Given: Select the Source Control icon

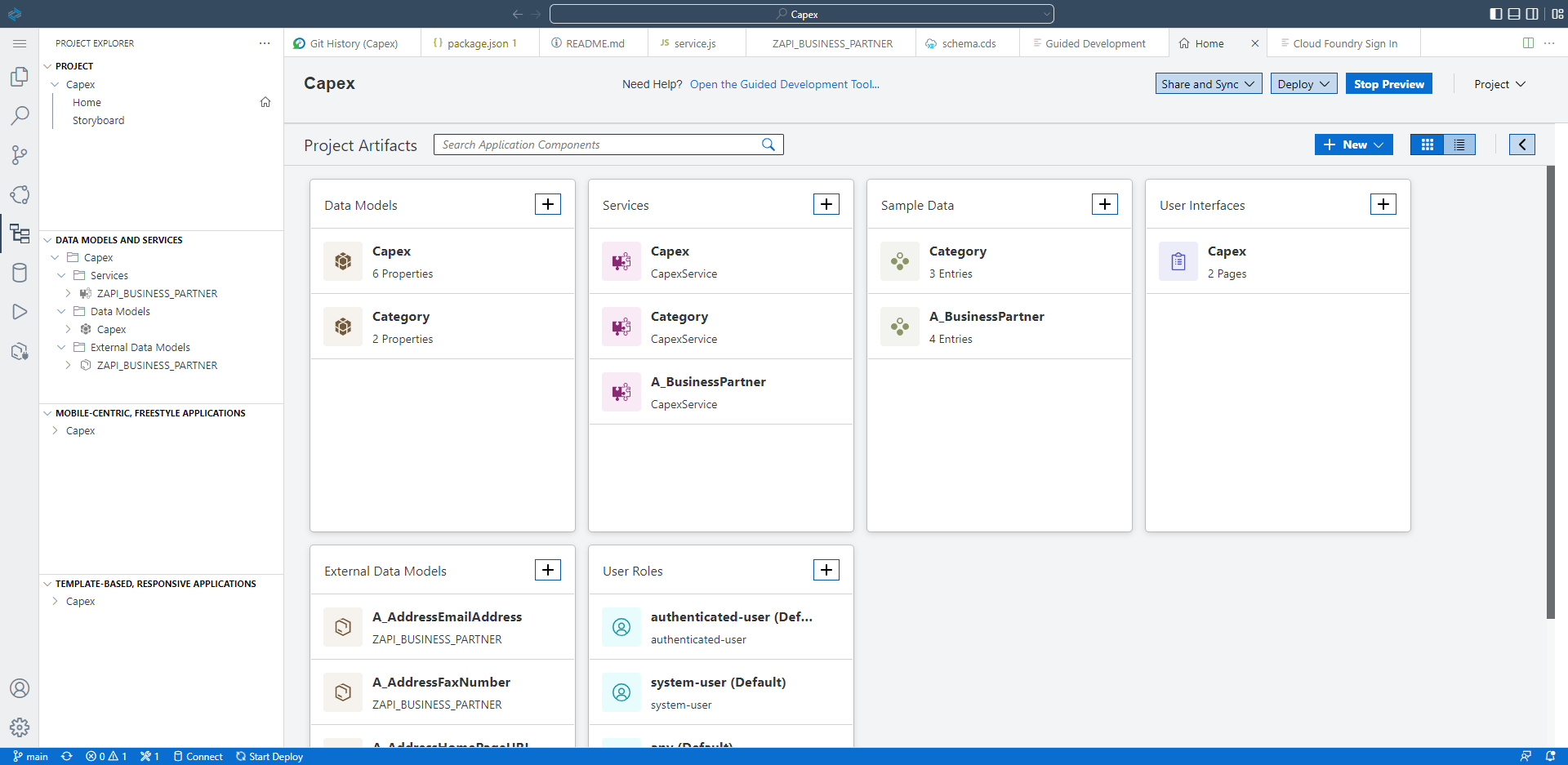Looking at the screenshot, I should click(x=20, y=155).
